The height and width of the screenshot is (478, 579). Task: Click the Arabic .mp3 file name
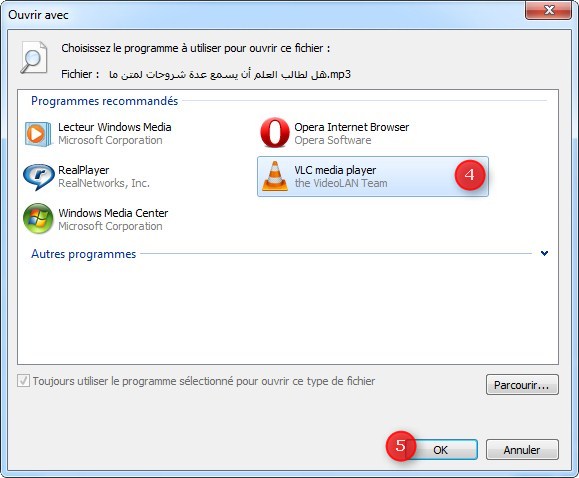click(230, 74)
